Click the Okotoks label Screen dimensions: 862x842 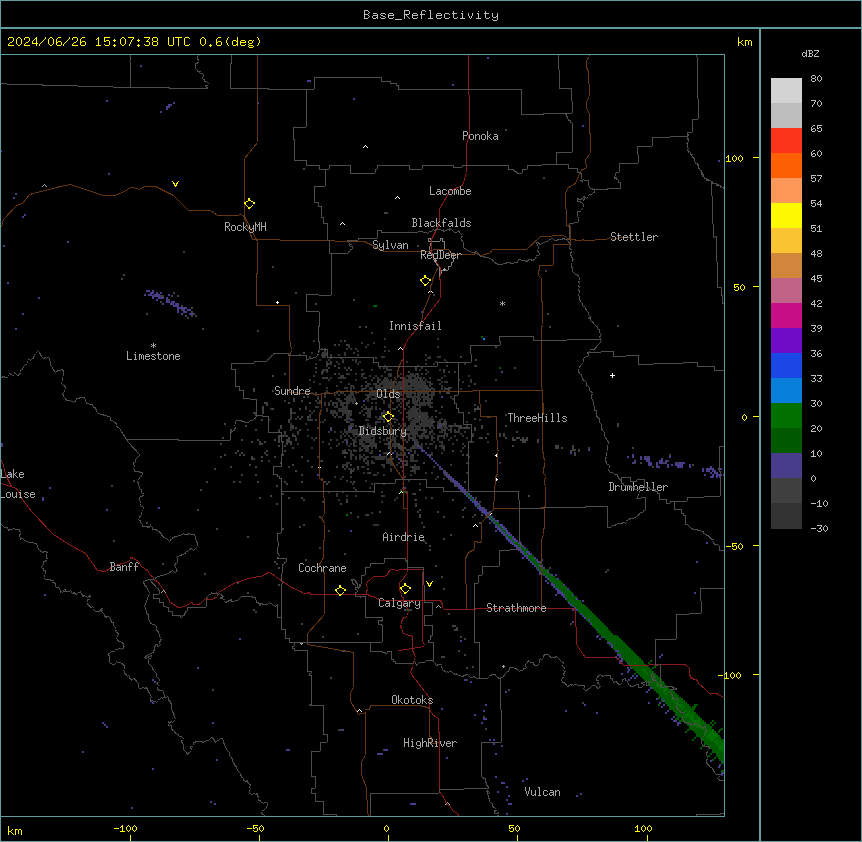(x=412, y=700)
